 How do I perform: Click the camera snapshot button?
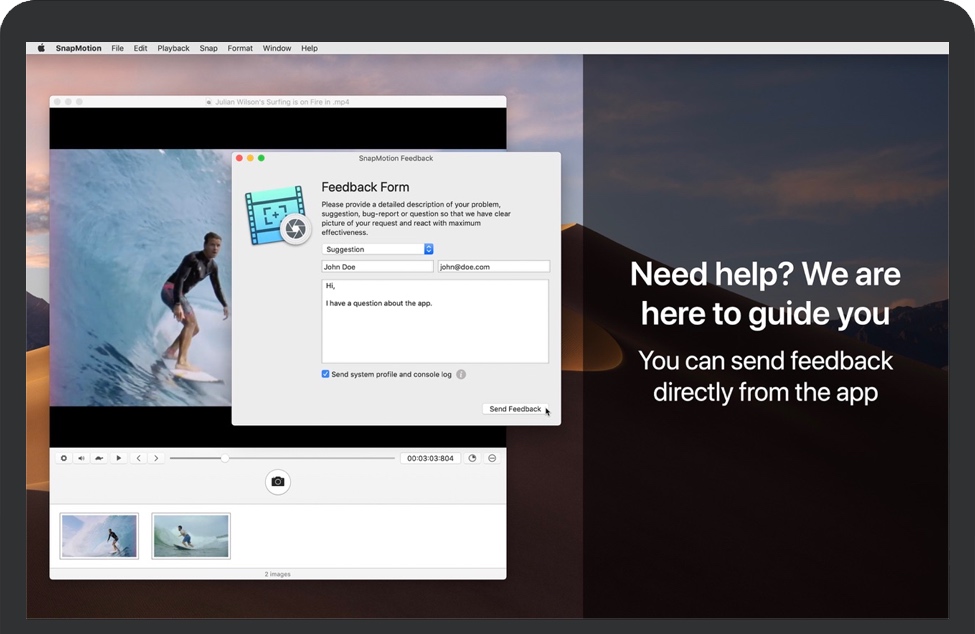coord(278,482)
